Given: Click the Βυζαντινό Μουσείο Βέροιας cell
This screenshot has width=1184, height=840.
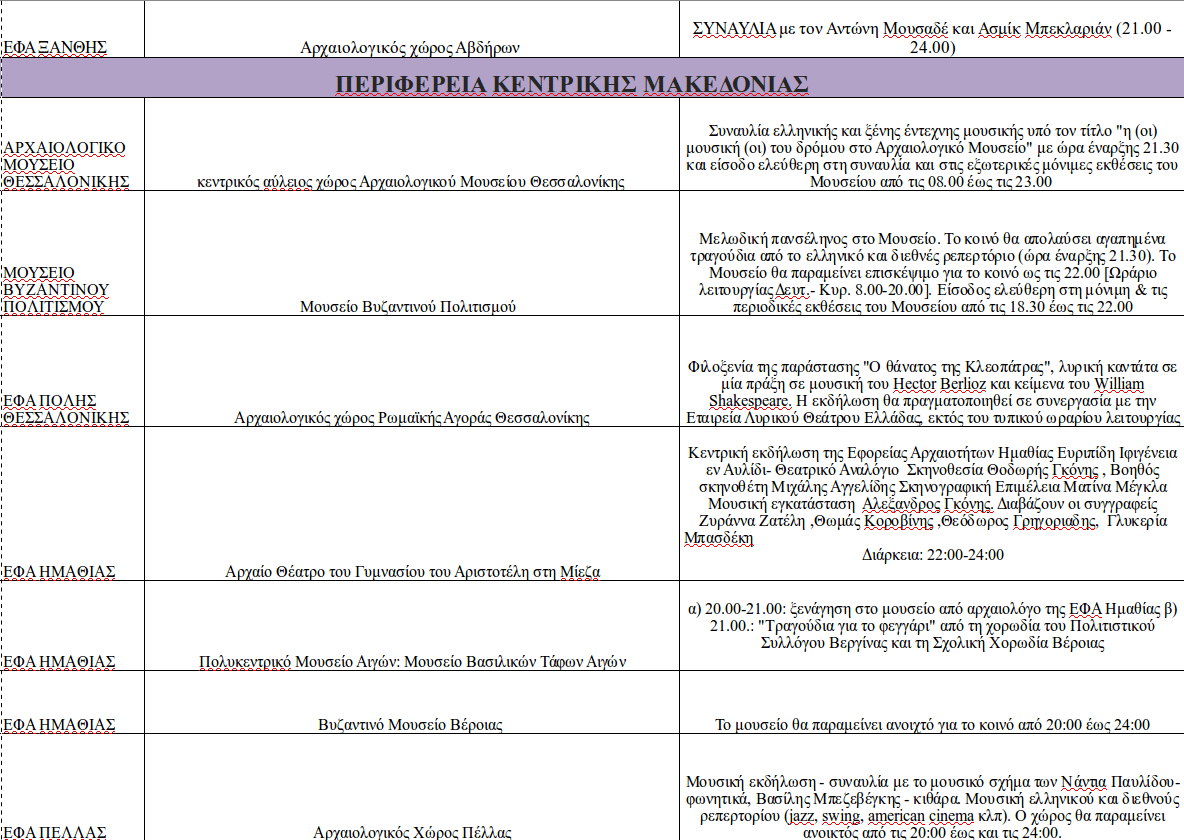Looking at the screenshot, I should click(x=410, y=724).
